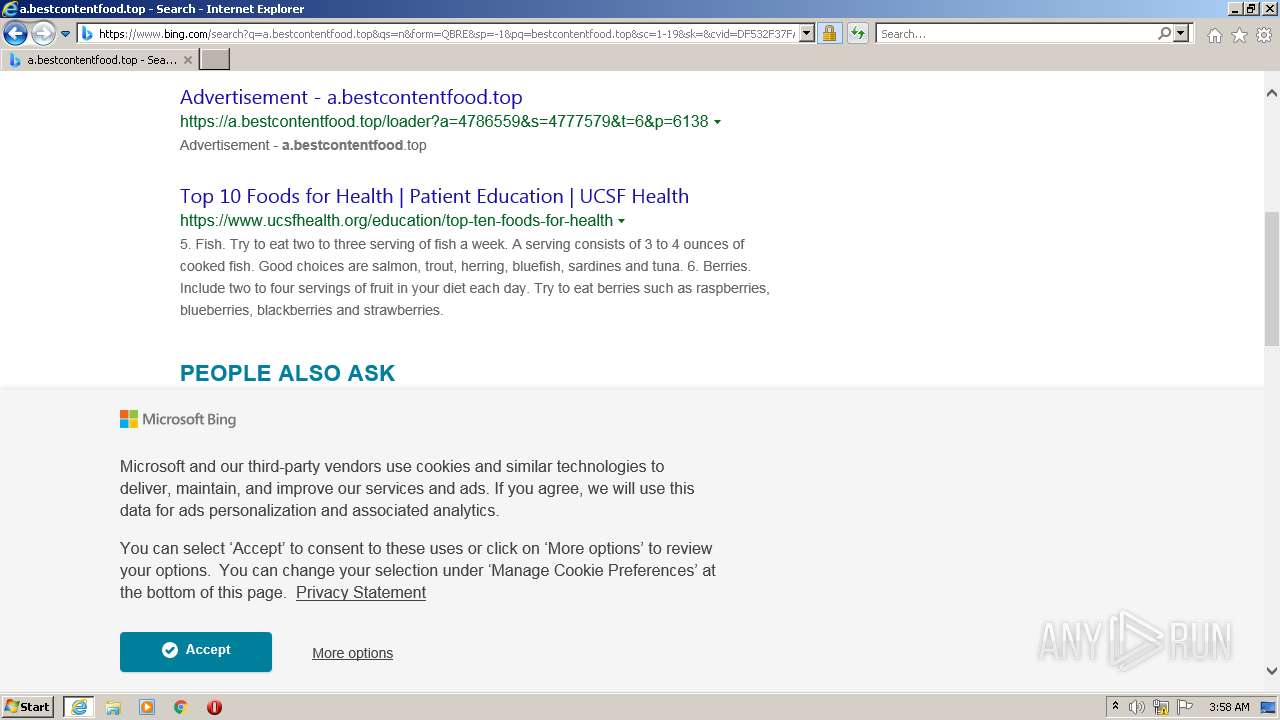
Task: Click the network tray icon
Action: pos(1161,707)
